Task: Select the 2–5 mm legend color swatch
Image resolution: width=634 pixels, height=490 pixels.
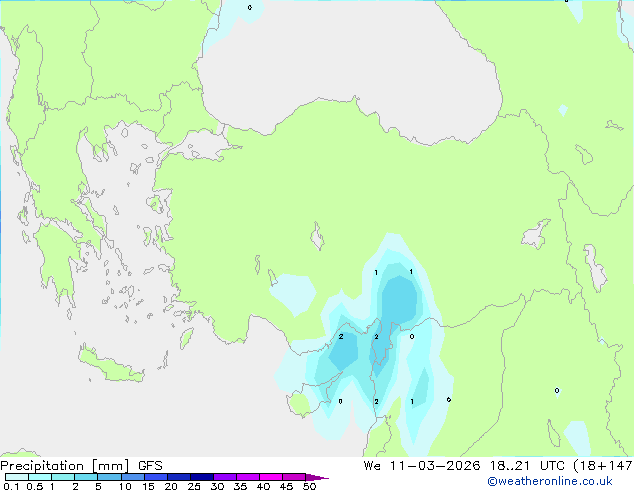Action: pyautogui.click(x=86, y=477)
